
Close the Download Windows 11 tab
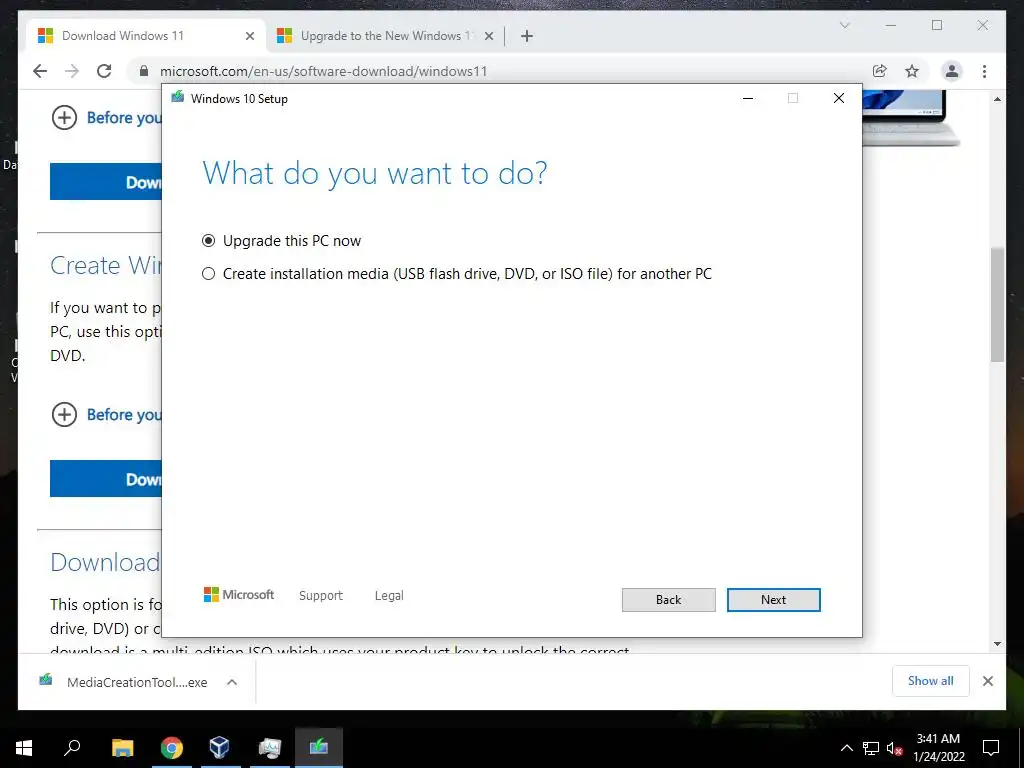pyautogui.click(x=249, y=36)
